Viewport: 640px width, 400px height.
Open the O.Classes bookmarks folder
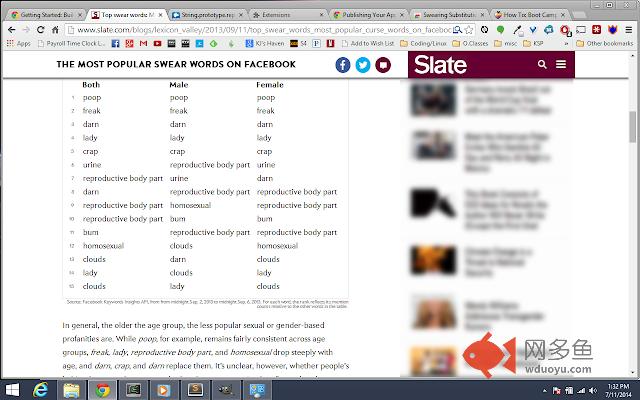coord(470,43)
